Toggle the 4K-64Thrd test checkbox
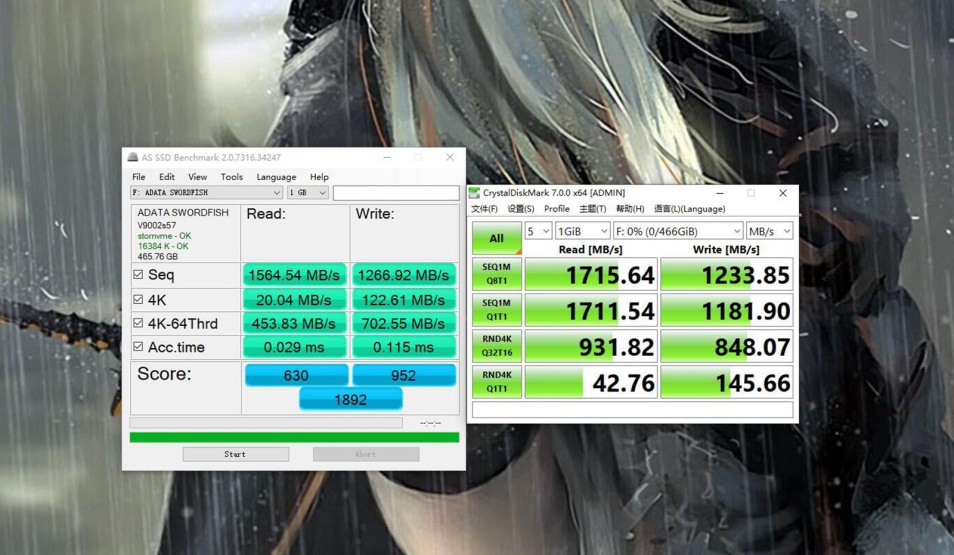Viewport: 954px width, 555px height. coord(138,323)
